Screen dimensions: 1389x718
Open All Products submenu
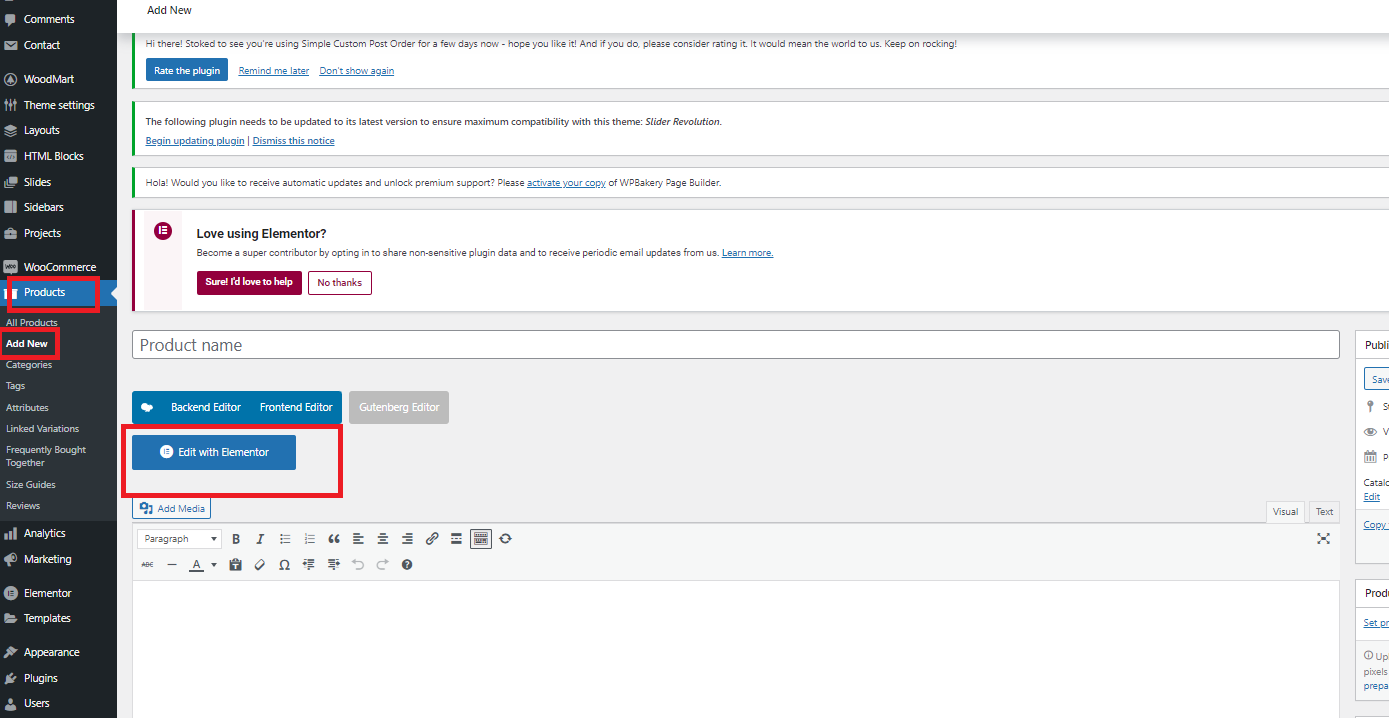click(x=32, y=323)
